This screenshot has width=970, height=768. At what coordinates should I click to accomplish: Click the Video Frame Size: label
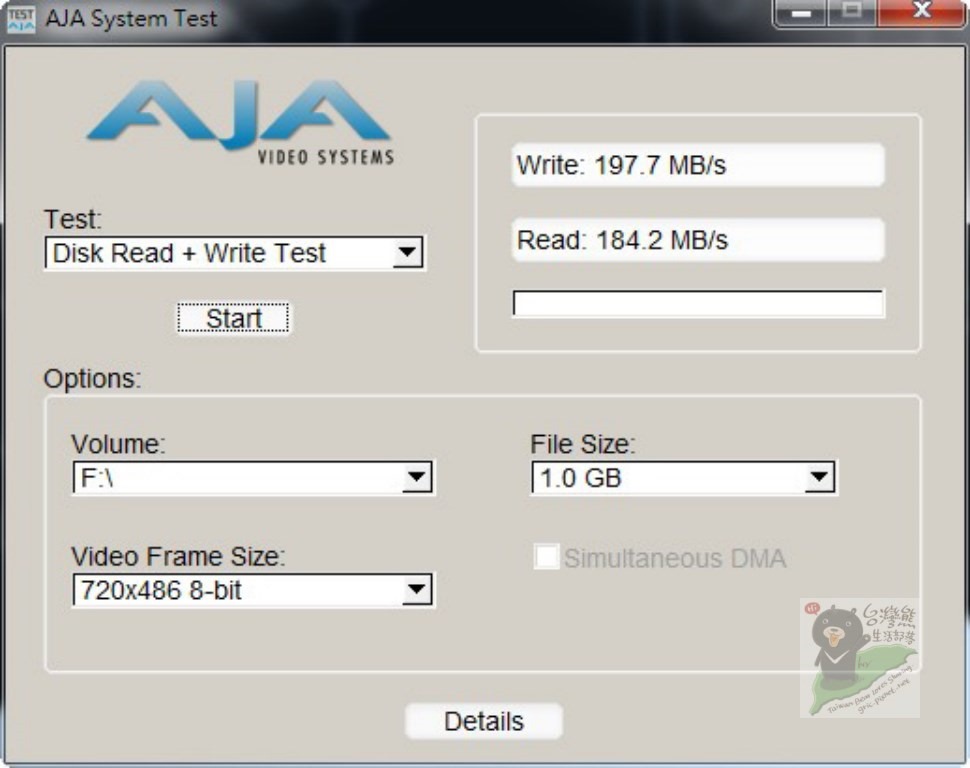click(x=178, y=556)
